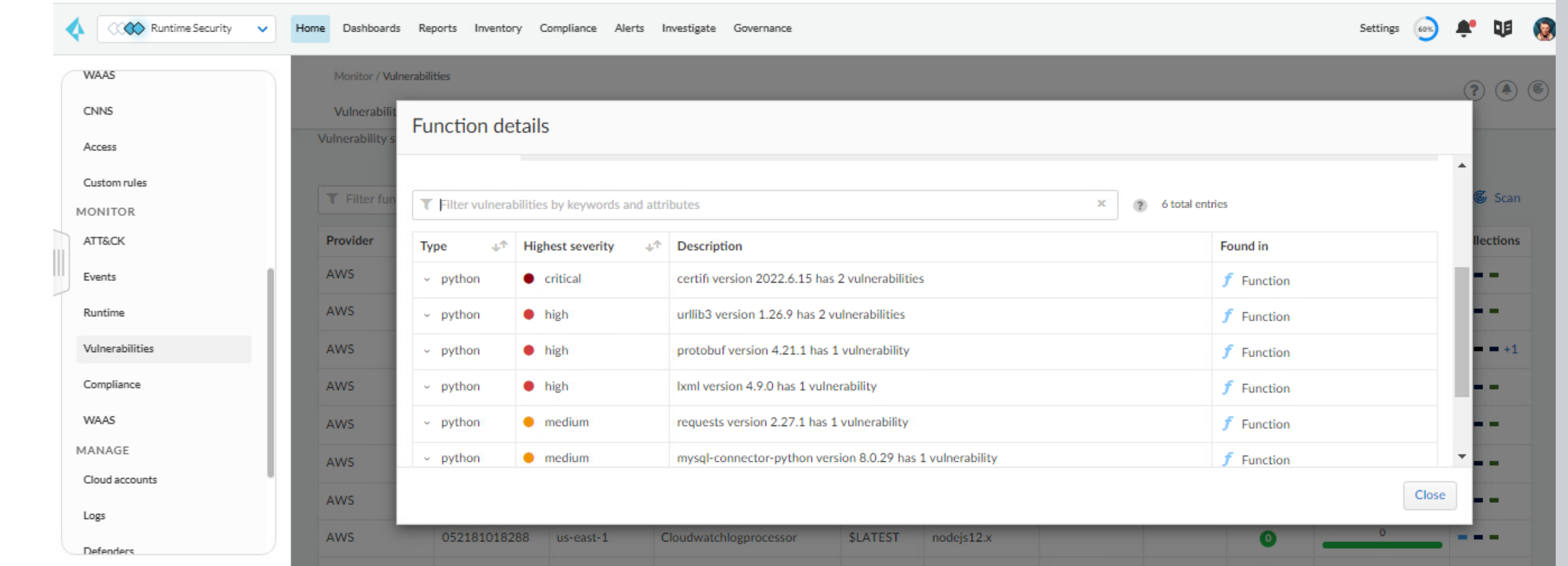Click the 60% progress circle icon
The image size is (1568, 566).
pos(1425,29)
